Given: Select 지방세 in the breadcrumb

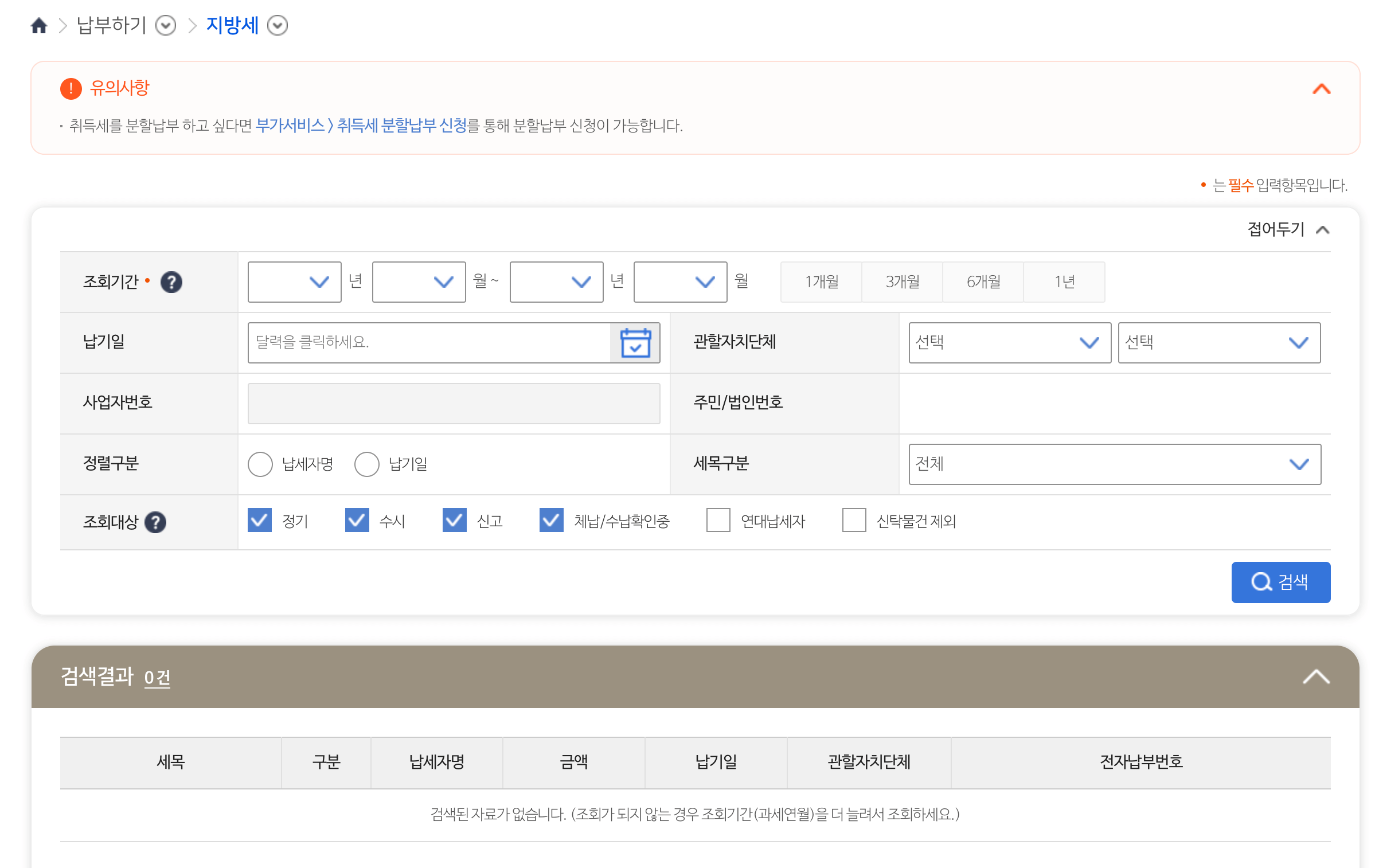Looking at the screenshot, I should (x=232, y=25).
